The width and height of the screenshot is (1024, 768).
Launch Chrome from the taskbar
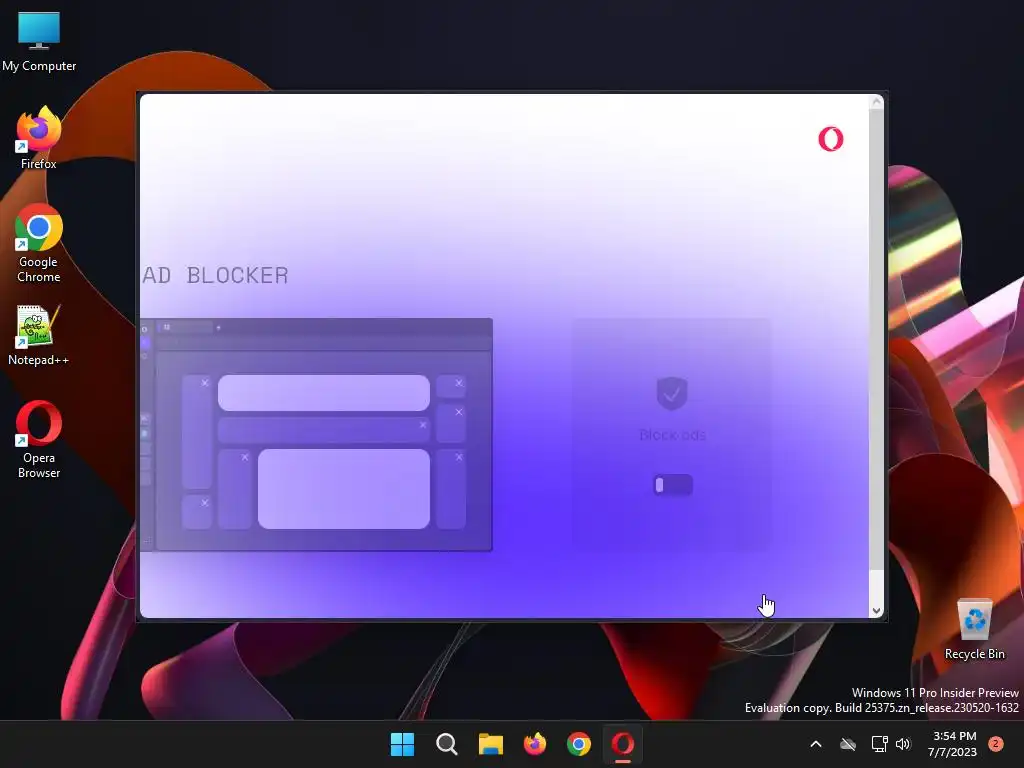pyautogui.click(x=579, y=744)
